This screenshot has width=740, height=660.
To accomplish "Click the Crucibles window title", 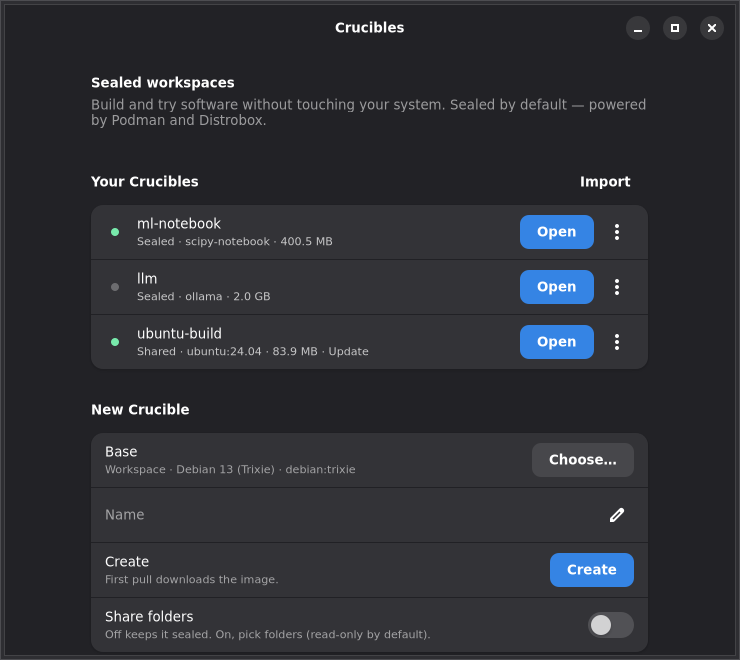I will 370,28.
